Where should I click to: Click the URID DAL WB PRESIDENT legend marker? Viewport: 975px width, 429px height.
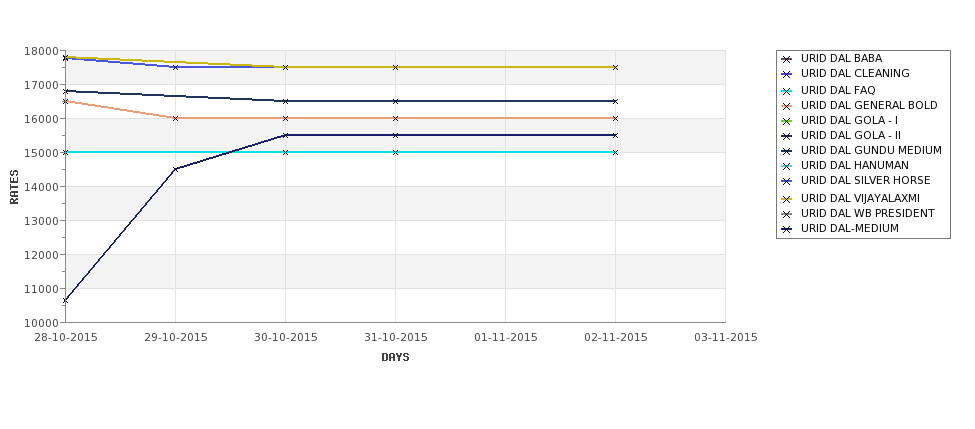787,214
